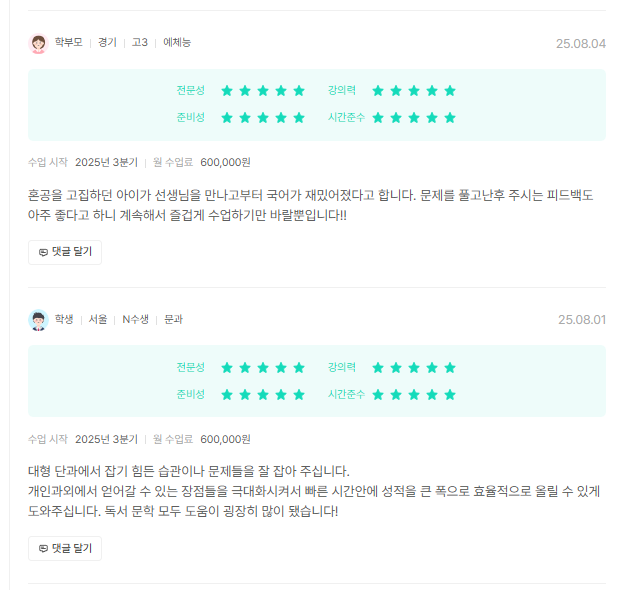Click the 시간준수 label in parent review
640x590 pixels.
346,117
